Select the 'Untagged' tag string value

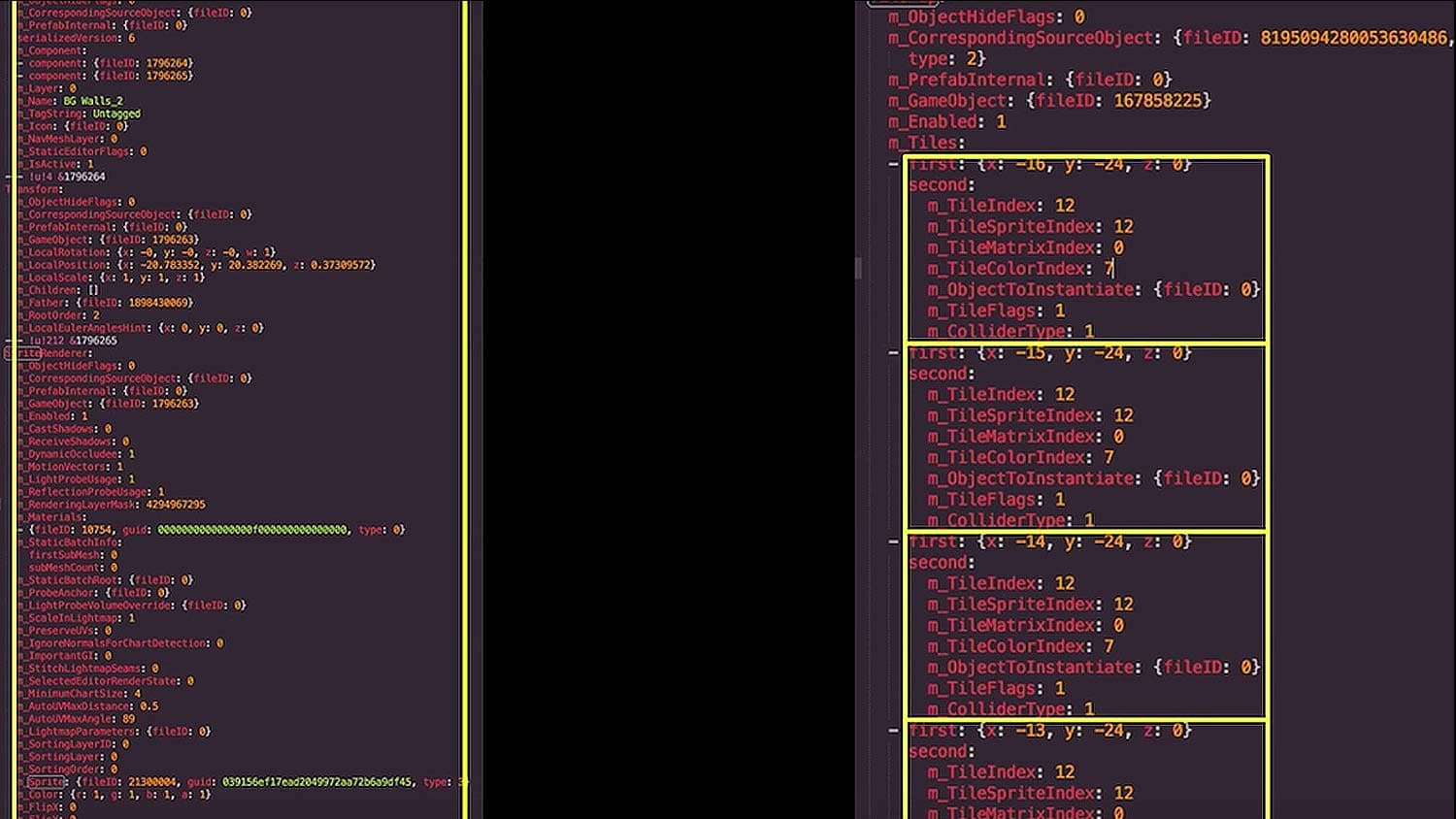tap(116, 114)
